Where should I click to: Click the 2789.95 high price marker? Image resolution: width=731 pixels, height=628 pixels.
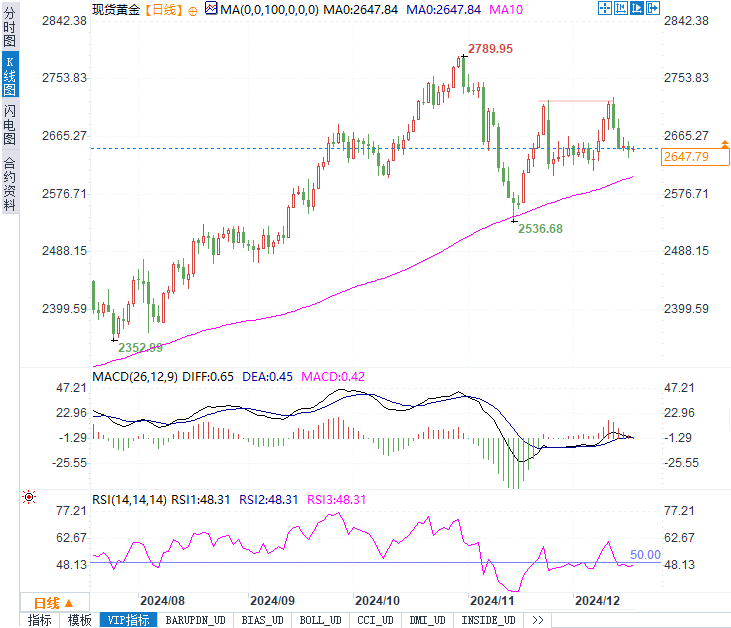pyautogui.click(x=490, y=48)
